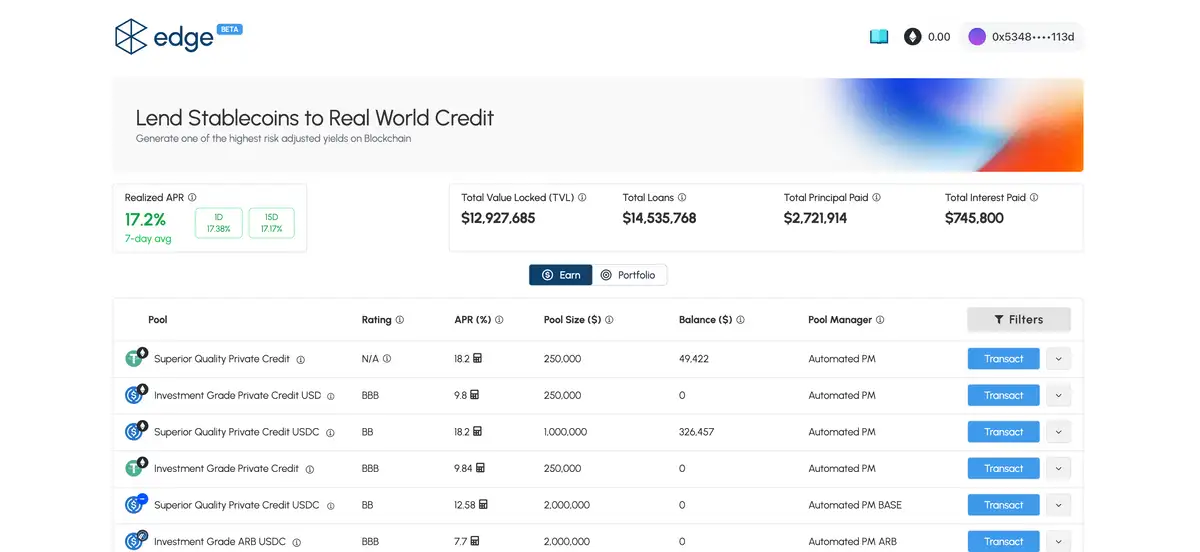Open the documentation book icon
The height and width of the screenshot is (552, 1200).
pyautogui.click(x=879, y=37)
